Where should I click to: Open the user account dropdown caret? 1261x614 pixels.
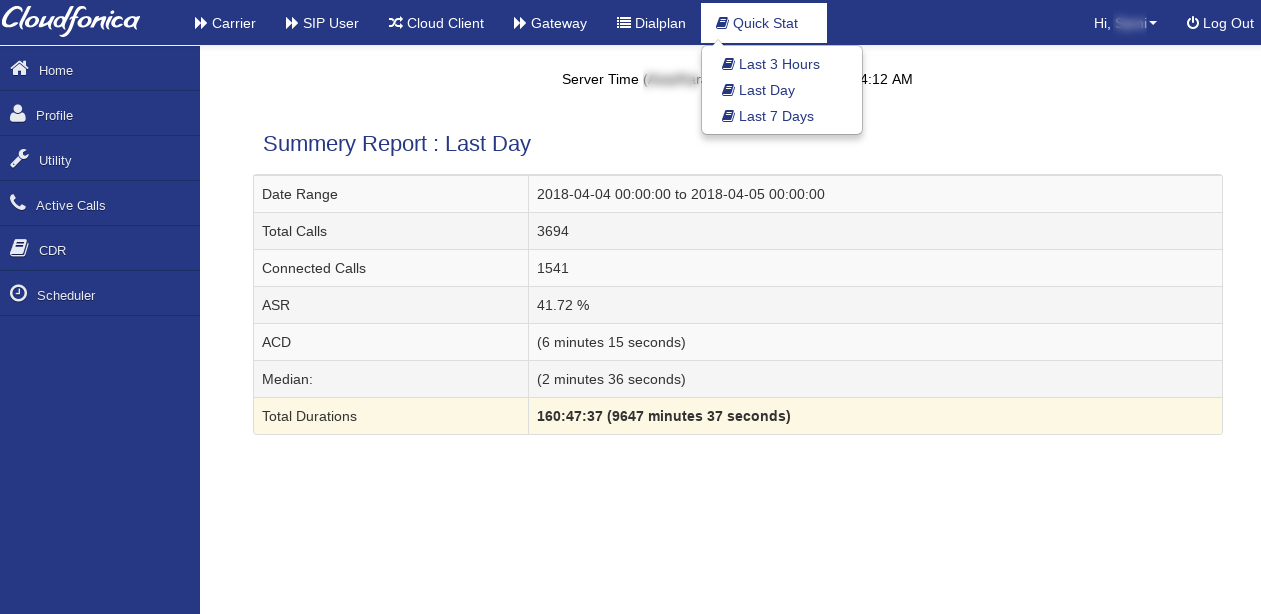[x=1153, y=23]
